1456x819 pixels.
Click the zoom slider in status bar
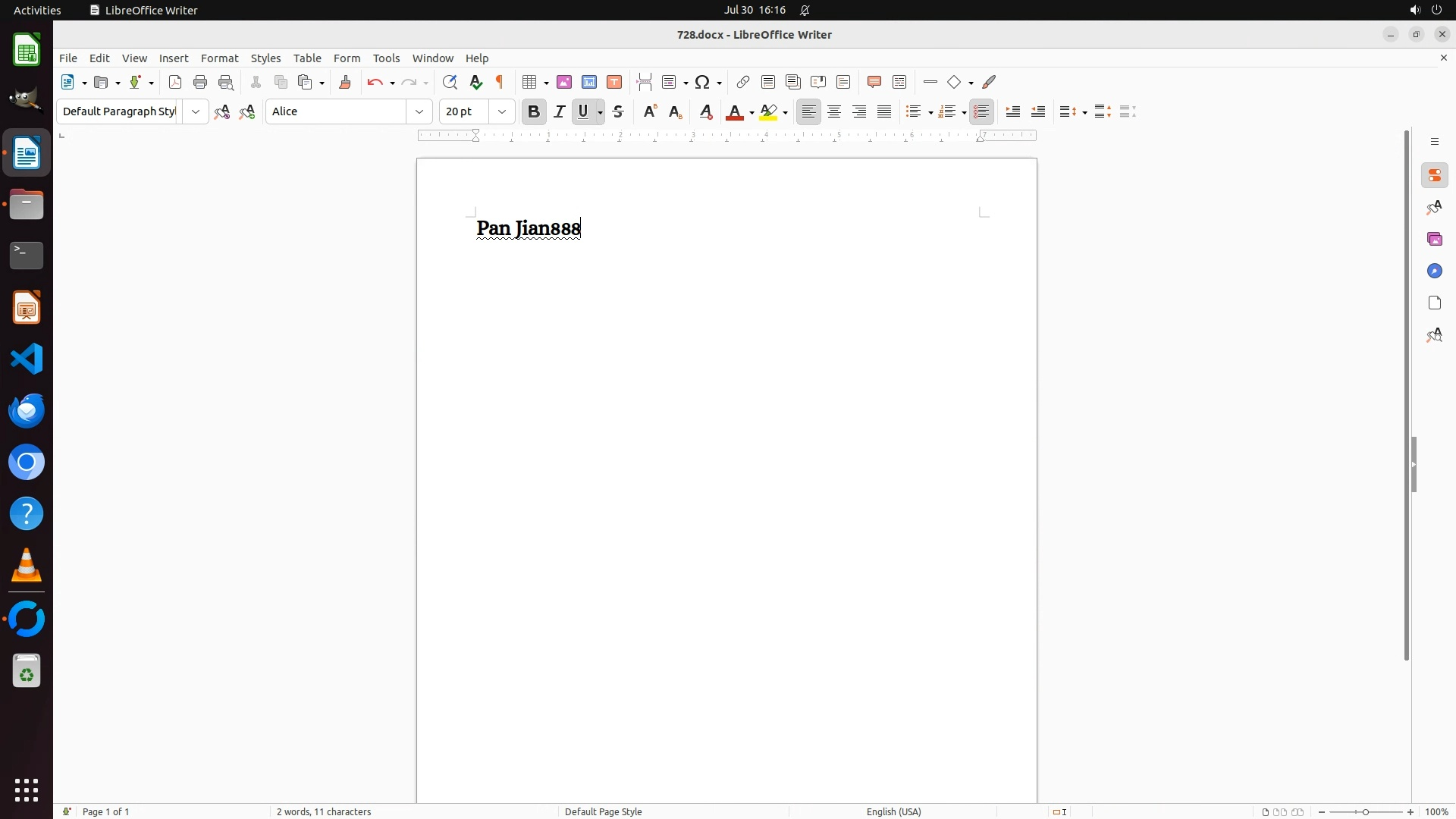[1366, 812]
